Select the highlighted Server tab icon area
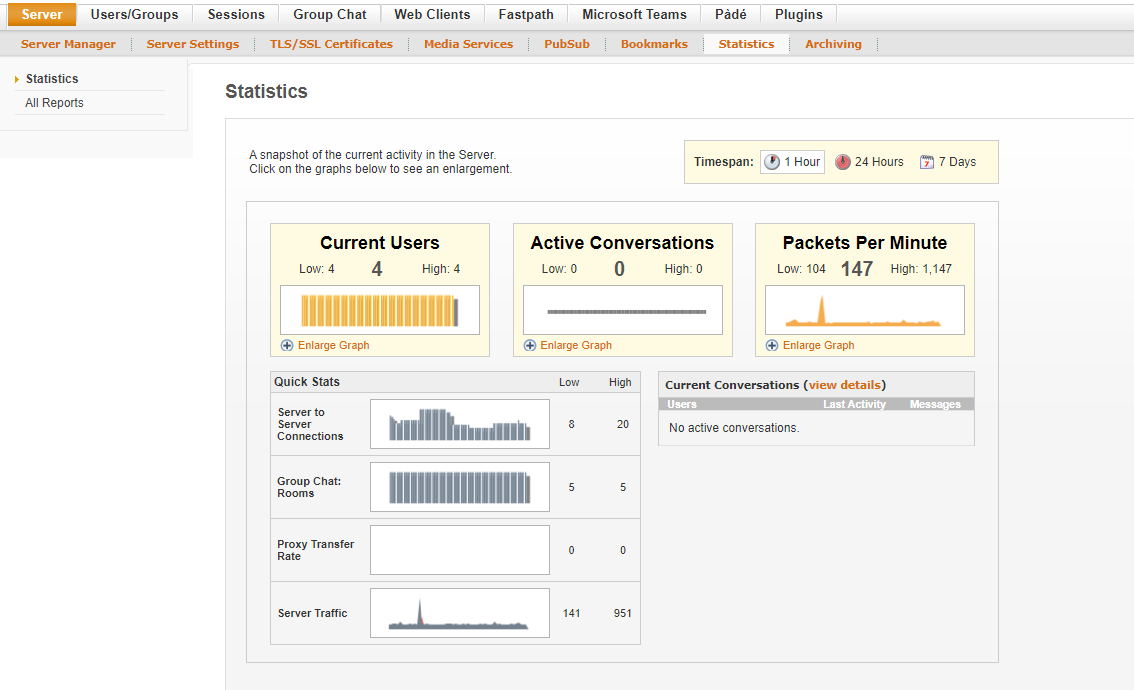Image resolution: width=1134 pixels, height=690 pixels. (x=41, y=14)
